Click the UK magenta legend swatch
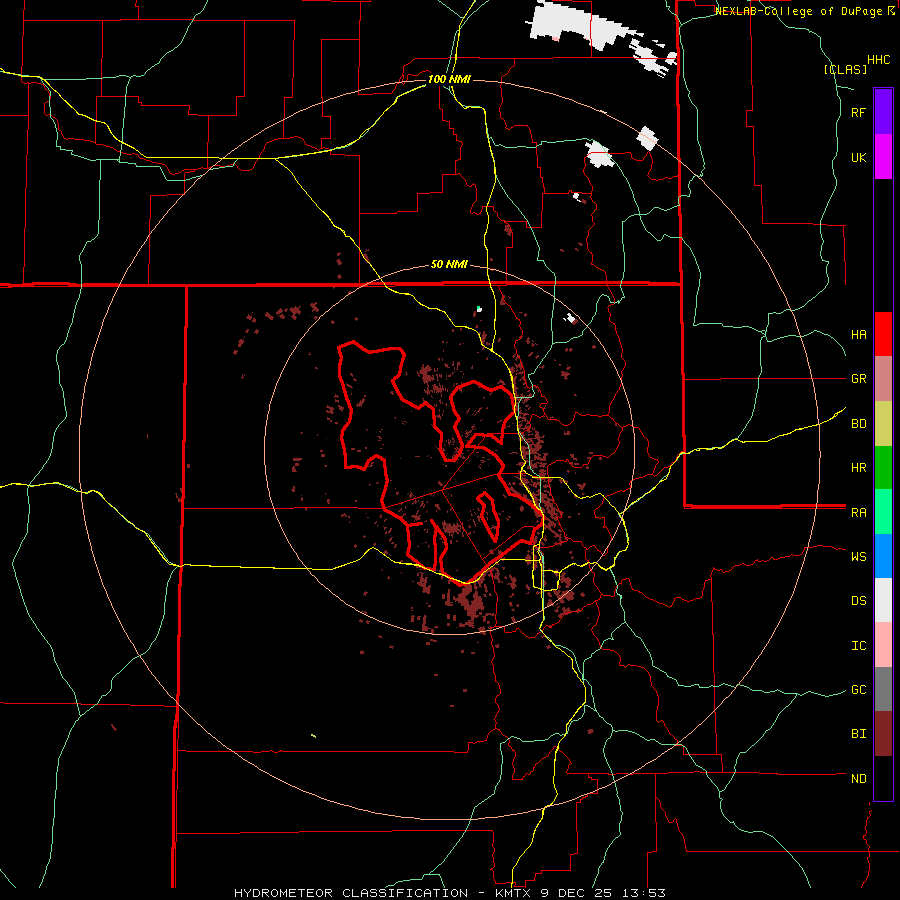Screen dimensions: 900x900 (883, 157)
